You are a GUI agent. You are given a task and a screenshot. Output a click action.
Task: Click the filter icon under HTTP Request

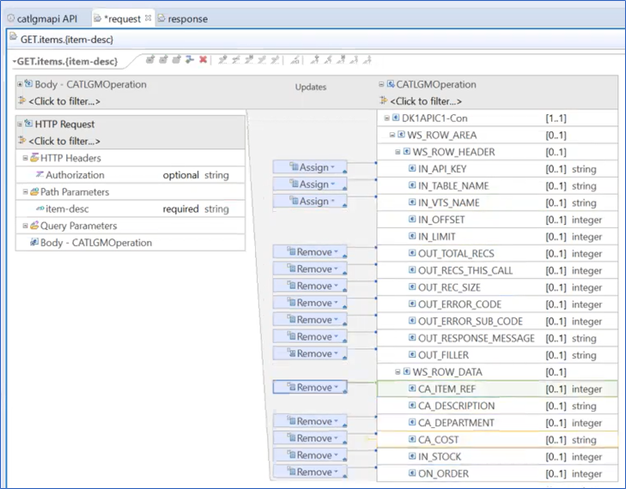pos(22,141)
